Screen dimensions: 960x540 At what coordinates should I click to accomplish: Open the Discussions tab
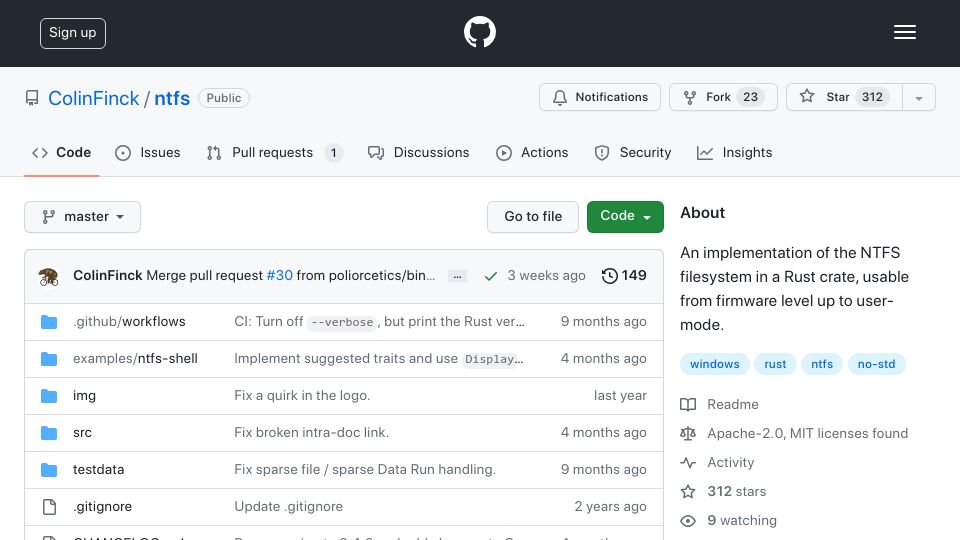(x=419, y=152)
